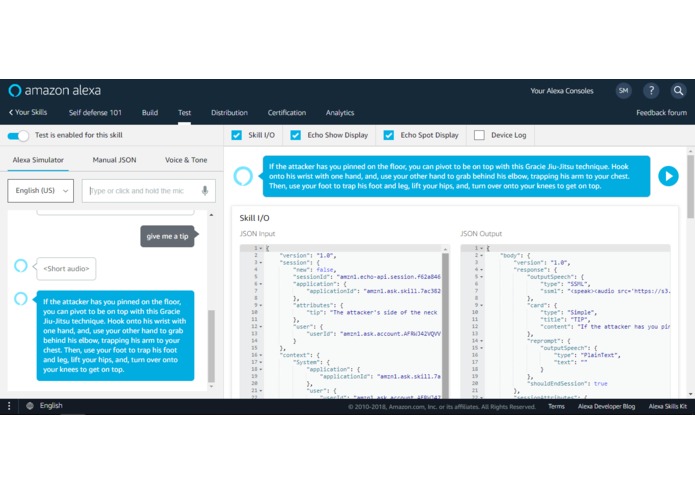Screen dimensions: 695x494
Task: Uncheck the Skill I/O checkbox
Action: tap(237, 135)
